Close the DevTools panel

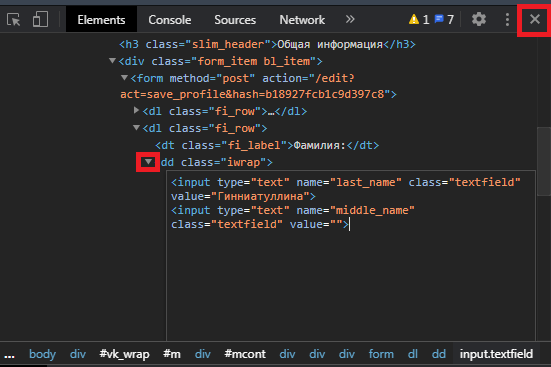[534, 19]
